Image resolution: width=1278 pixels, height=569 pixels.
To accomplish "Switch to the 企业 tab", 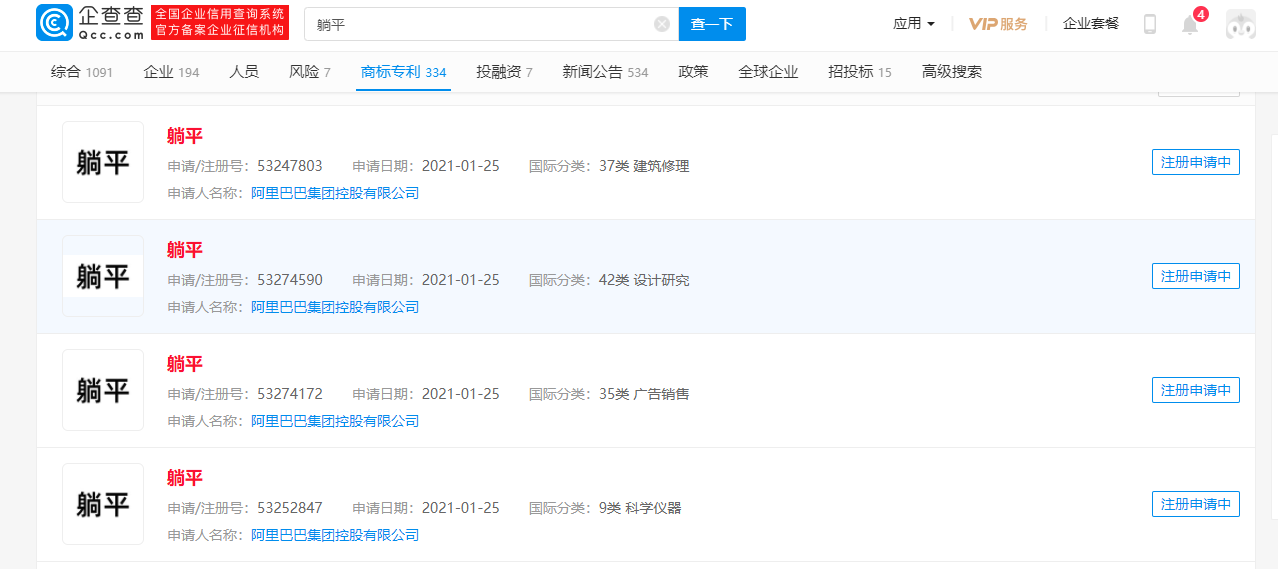I will [x=171, y=72].
